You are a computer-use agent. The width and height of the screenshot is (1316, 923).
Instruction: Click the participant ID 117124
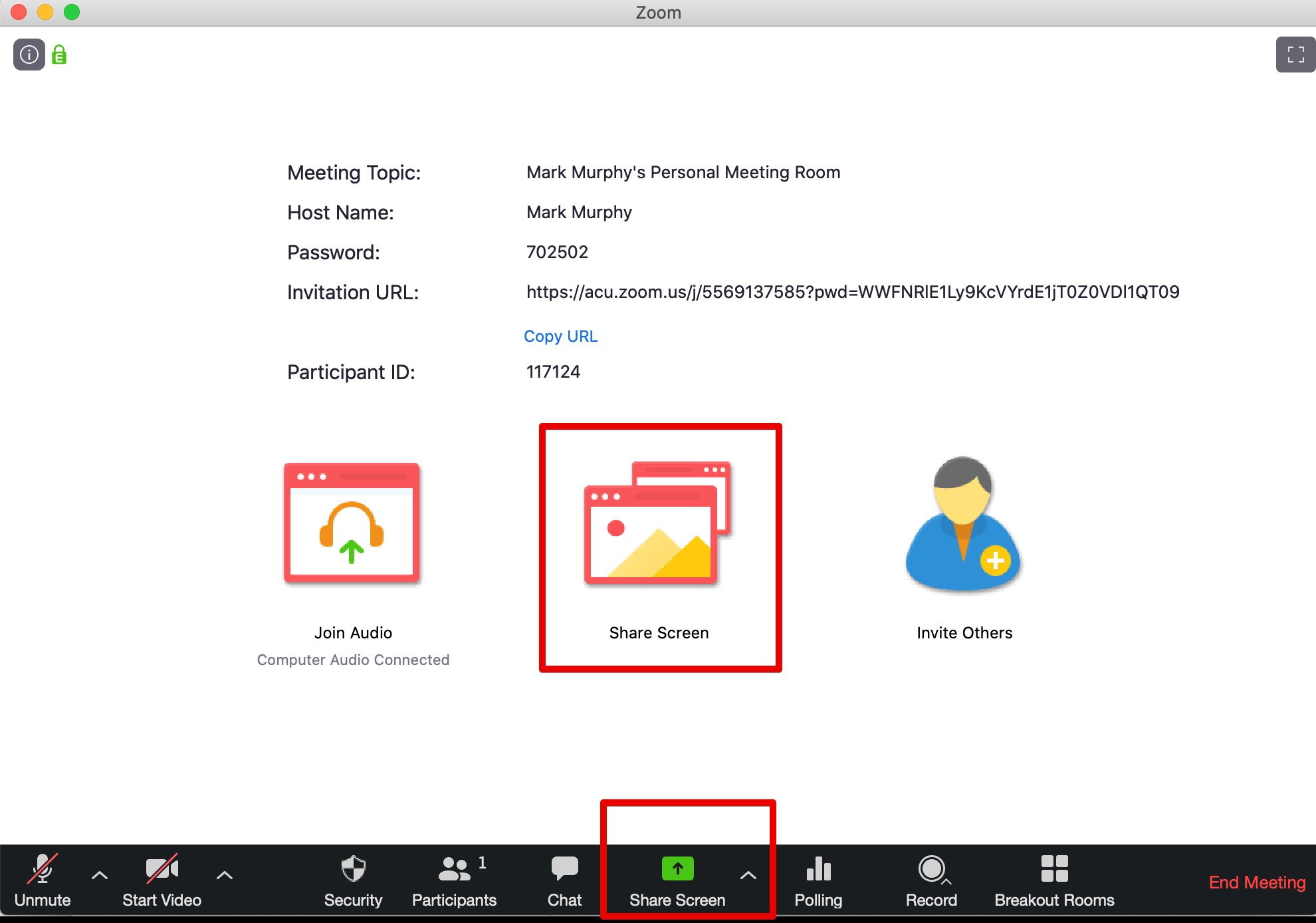pos(553,372)
